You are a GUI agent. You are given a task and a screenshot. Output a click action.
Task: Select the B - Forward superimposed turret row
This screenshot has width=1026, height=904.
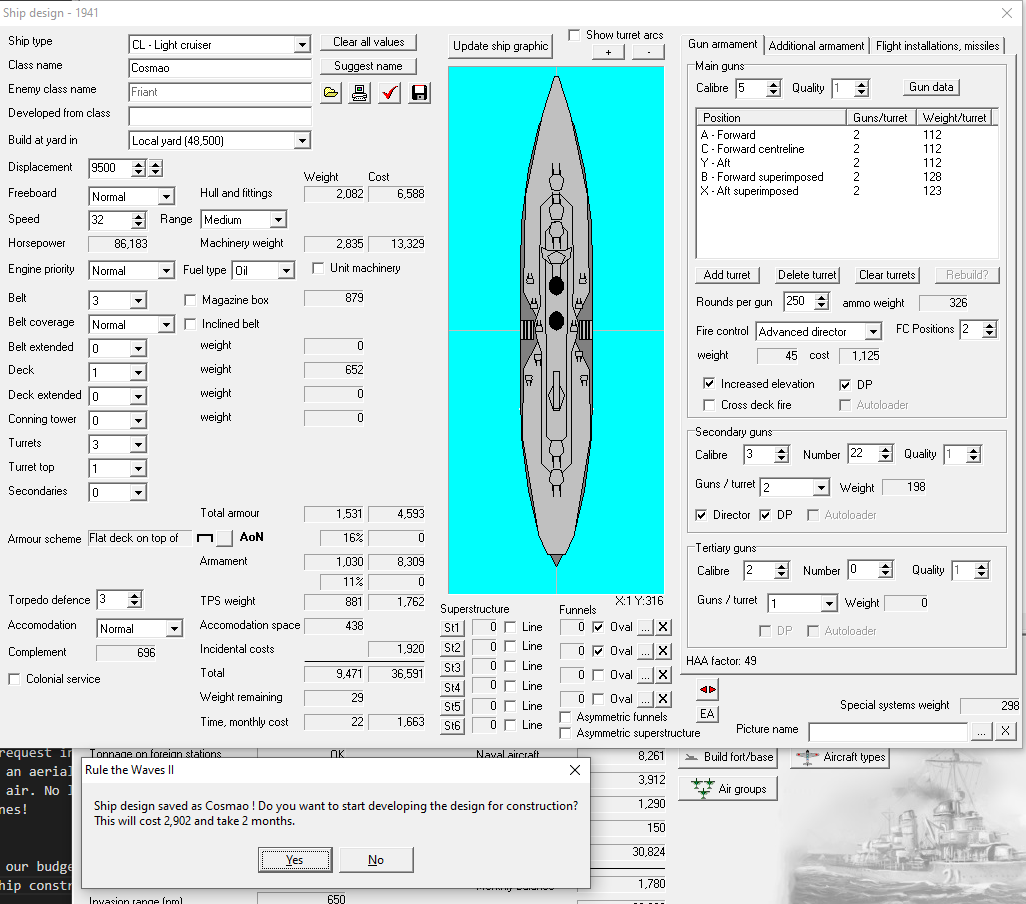pos(847,177)
